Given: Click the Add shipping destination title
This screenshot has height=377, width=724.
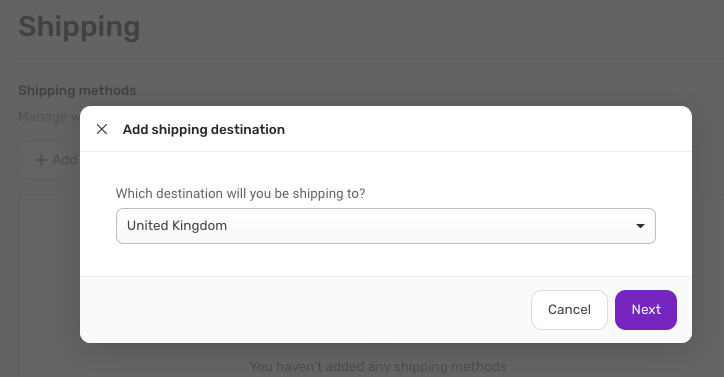Looking at the screenshot, I should 204,129.
